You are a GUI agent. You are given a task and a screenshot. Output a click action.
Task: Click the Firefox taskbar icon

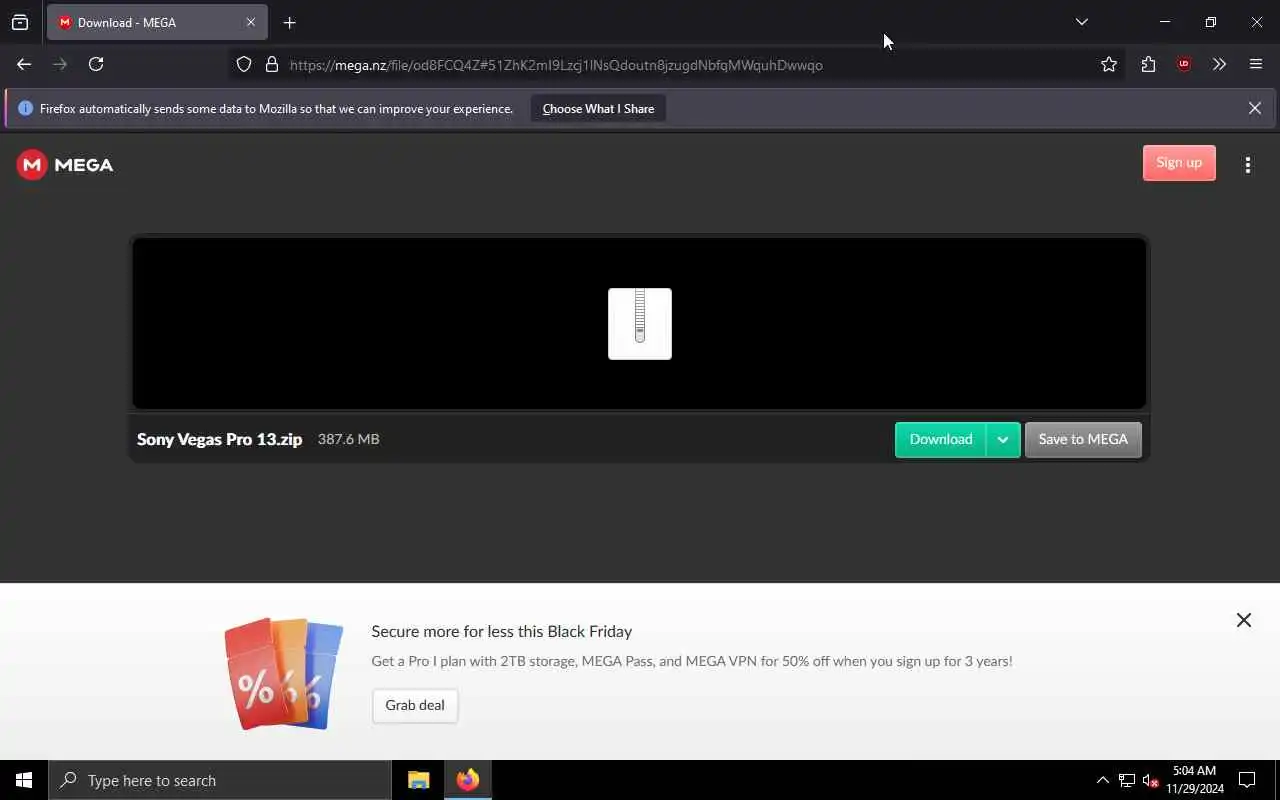pyautogui.click(x=468, y=780)
